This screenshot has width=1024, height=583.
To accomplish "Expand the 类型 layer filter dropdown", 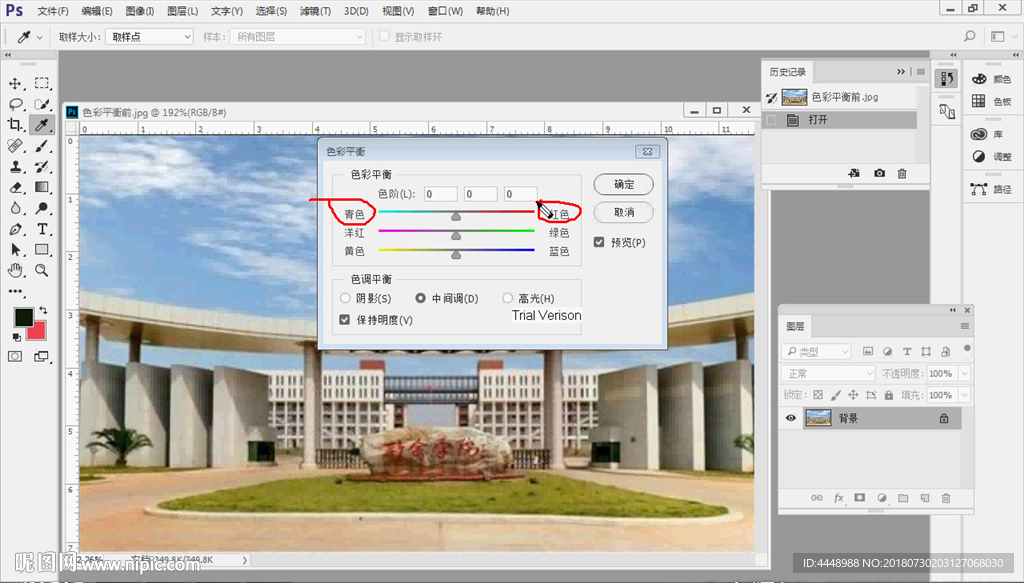I will point(816,352).
